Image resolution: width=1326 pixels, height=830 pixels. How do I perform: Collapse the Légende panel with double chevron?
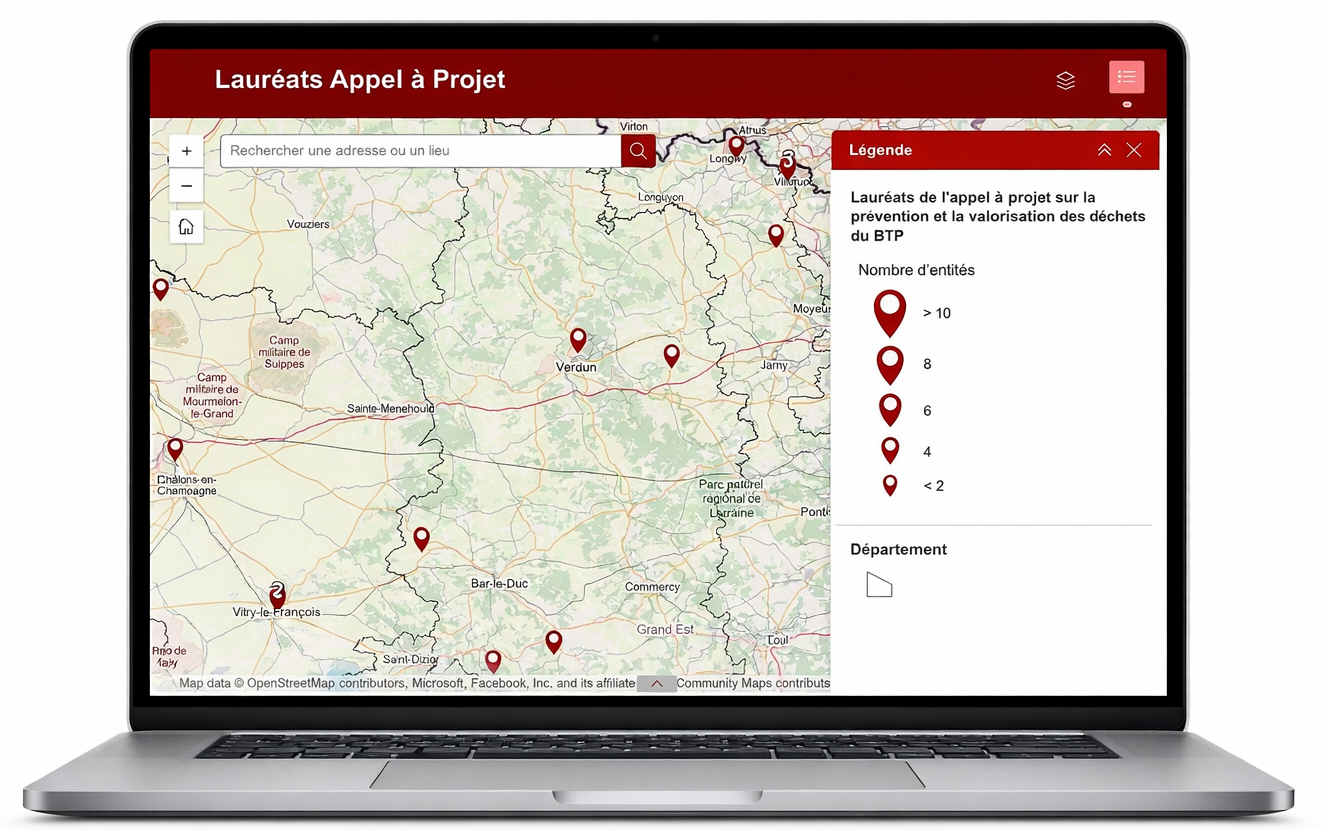(1104, 150)
